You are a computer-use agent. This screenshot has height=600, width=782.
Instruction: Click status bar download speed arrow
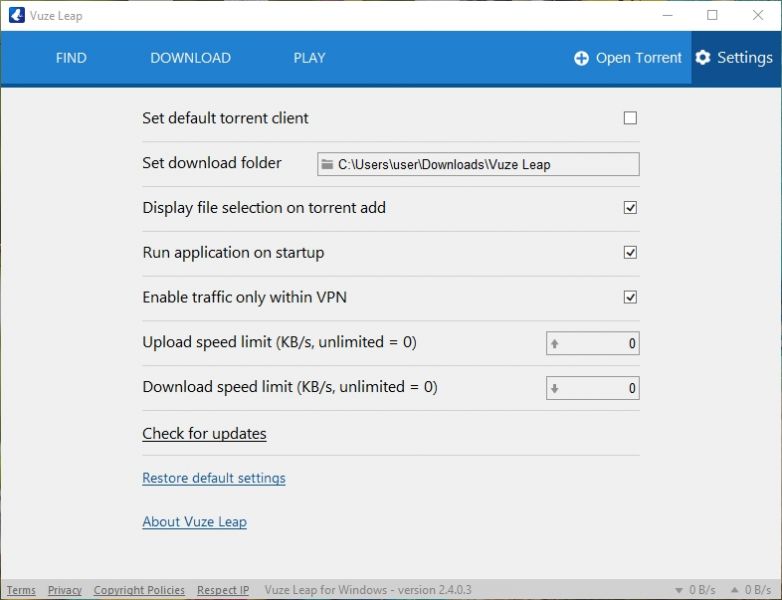click(678, 590)
